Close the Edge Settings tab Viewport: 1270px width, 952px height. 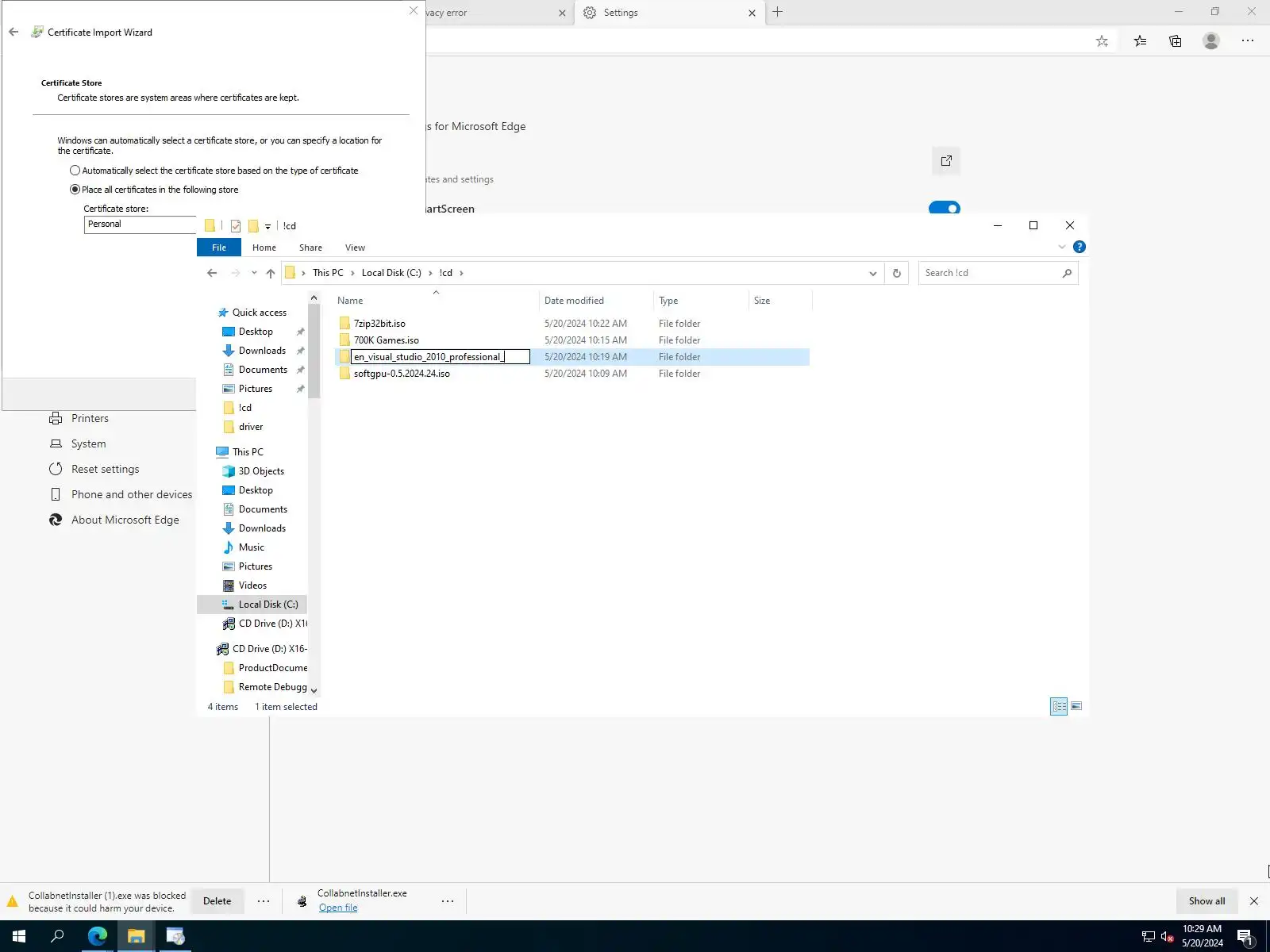pos(752,13)
